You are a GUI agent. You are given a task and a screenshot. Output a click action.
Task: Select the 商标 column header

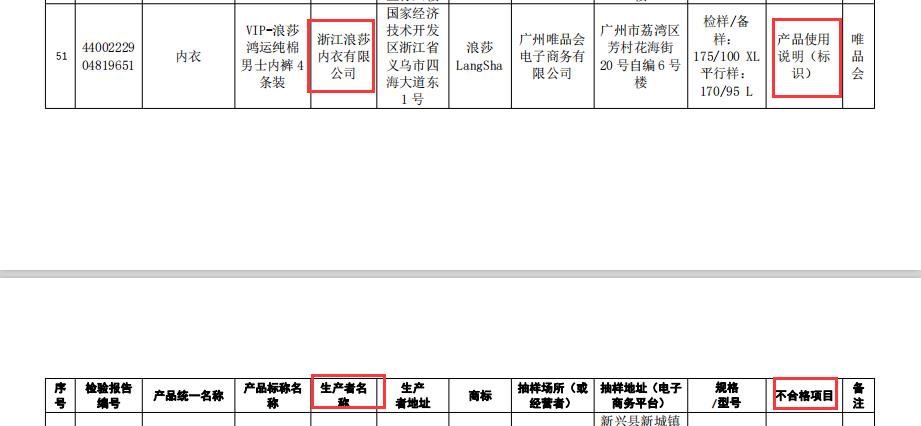[479, 395]
